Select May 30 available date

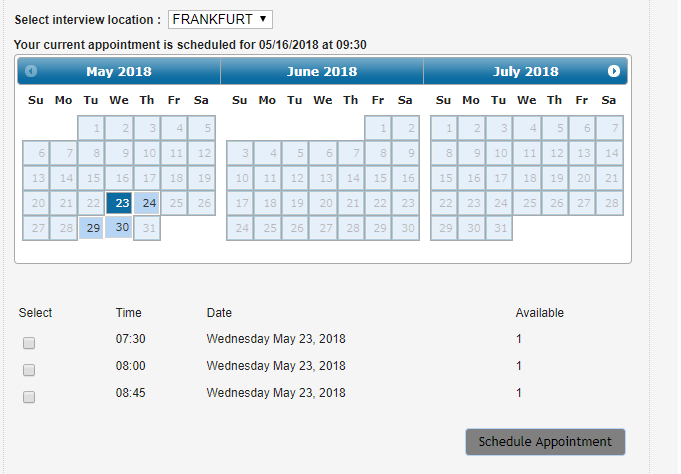click(119, 228)
